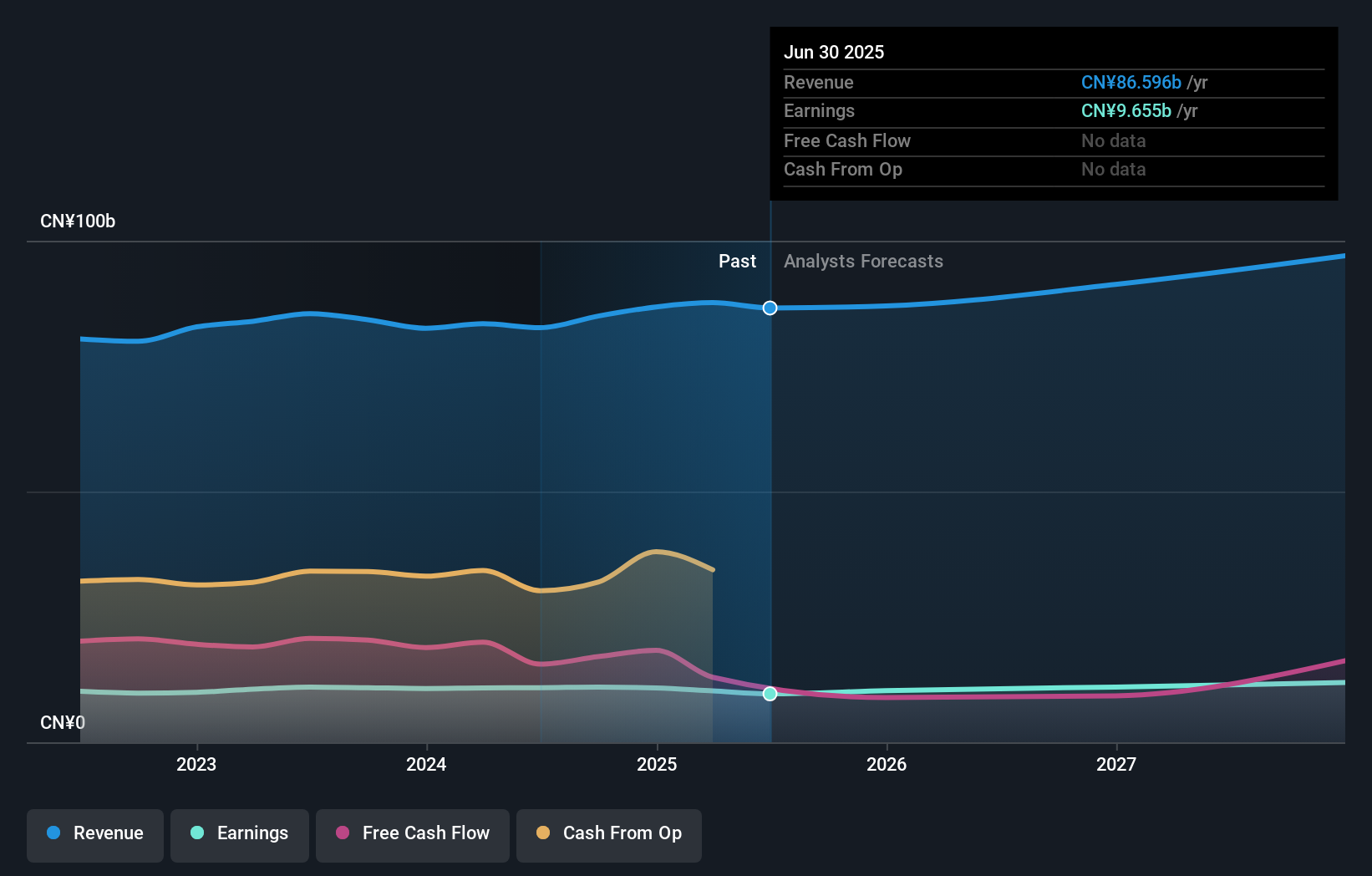Image resolution: width=1372 pixels, height=876 pixels.
Task: Select the Earnings data point marker at Jun 2025
Action: [x=770, y=693]
